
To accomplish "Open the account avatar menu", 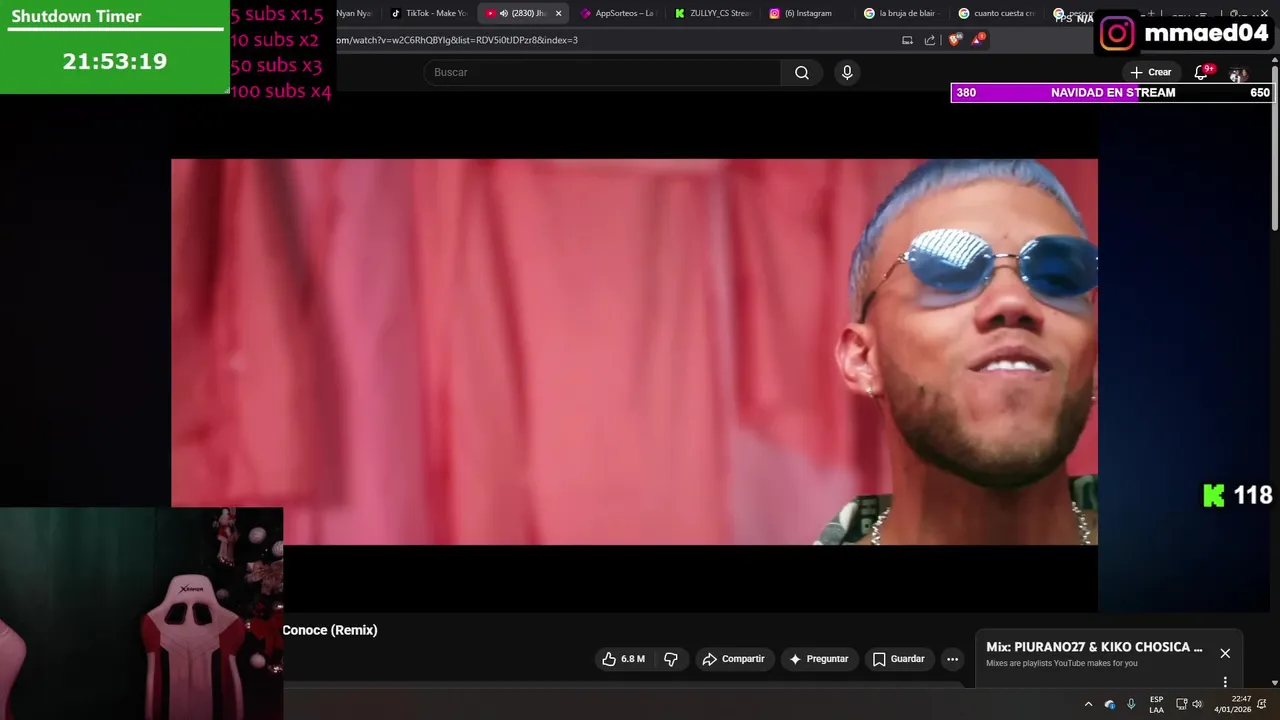I will click(x=1238, y=74).
